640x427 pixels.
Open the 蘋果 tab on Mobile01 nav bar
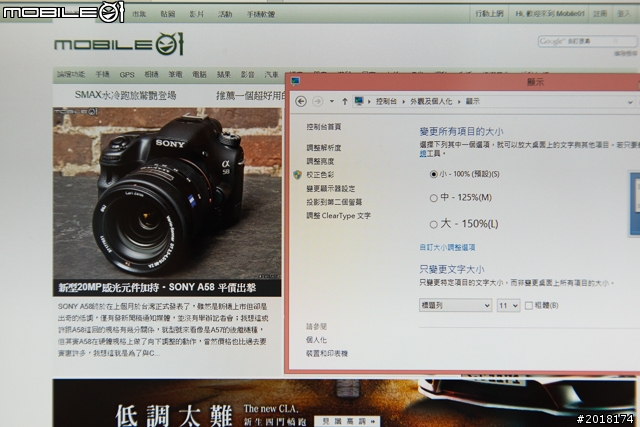click(224, 74)
